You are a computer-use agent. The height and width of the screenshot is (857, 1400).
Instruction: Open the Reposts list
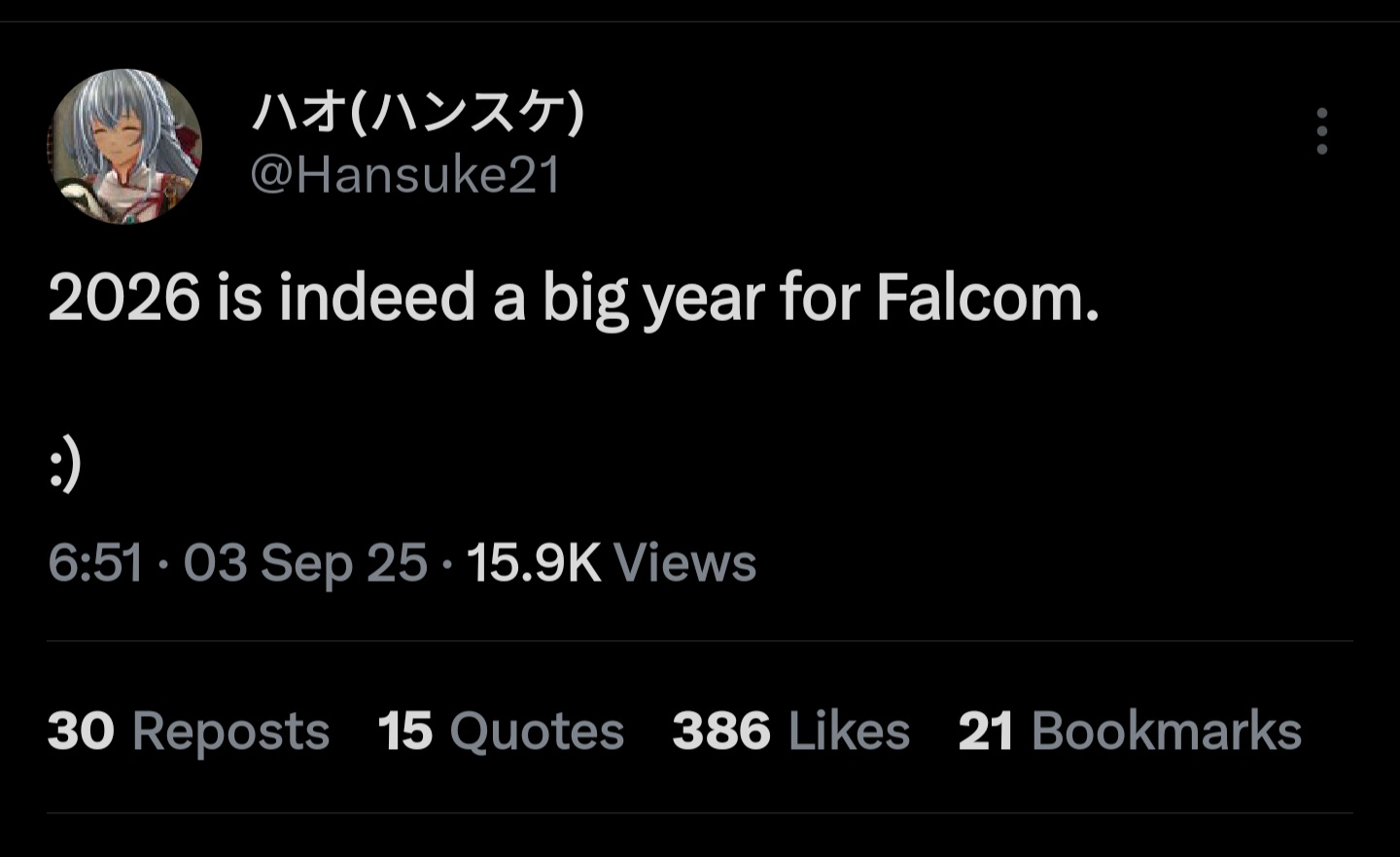coord(230,732)
